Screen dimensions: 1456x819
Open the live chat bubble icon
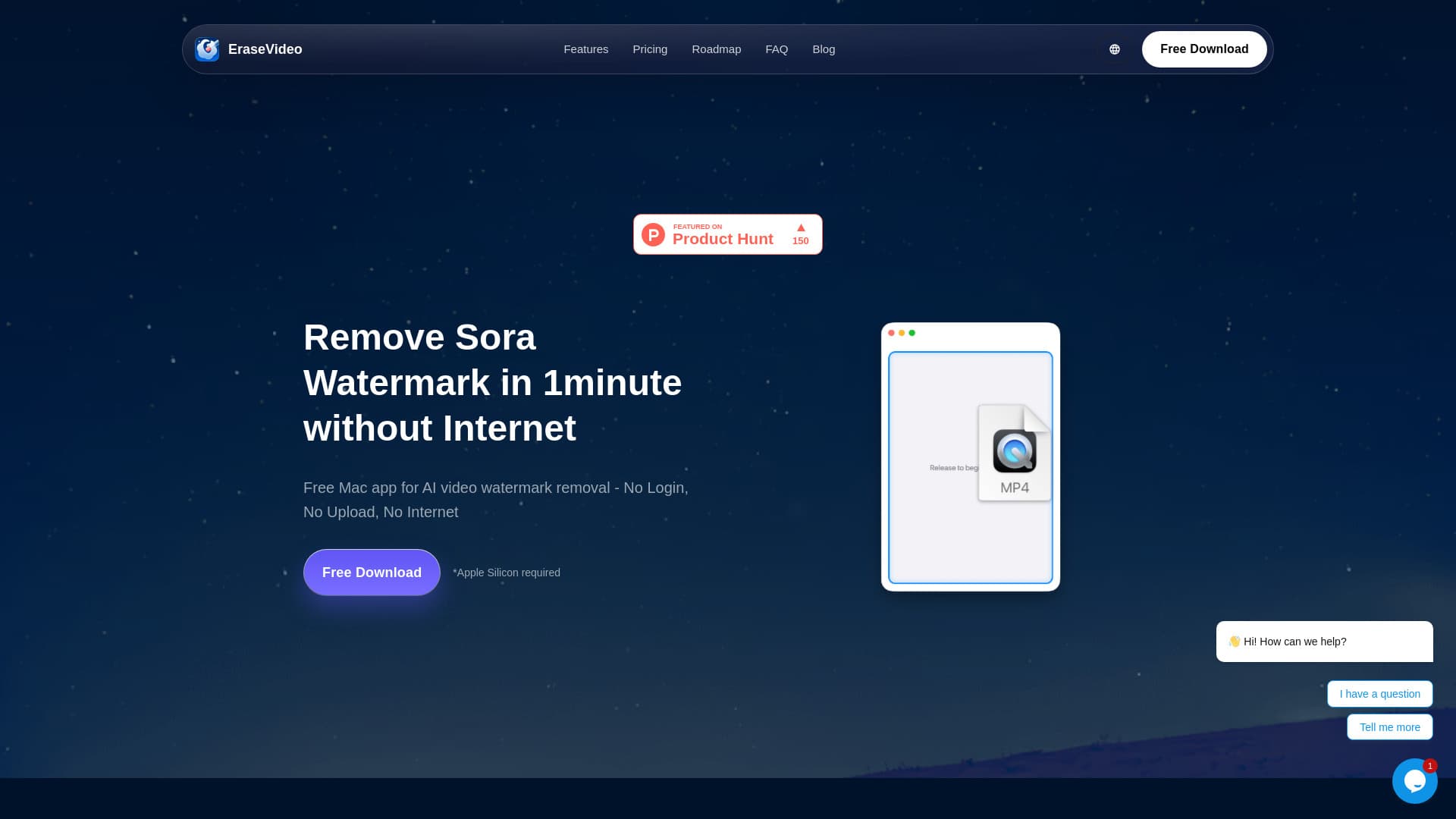(1414, 780)
